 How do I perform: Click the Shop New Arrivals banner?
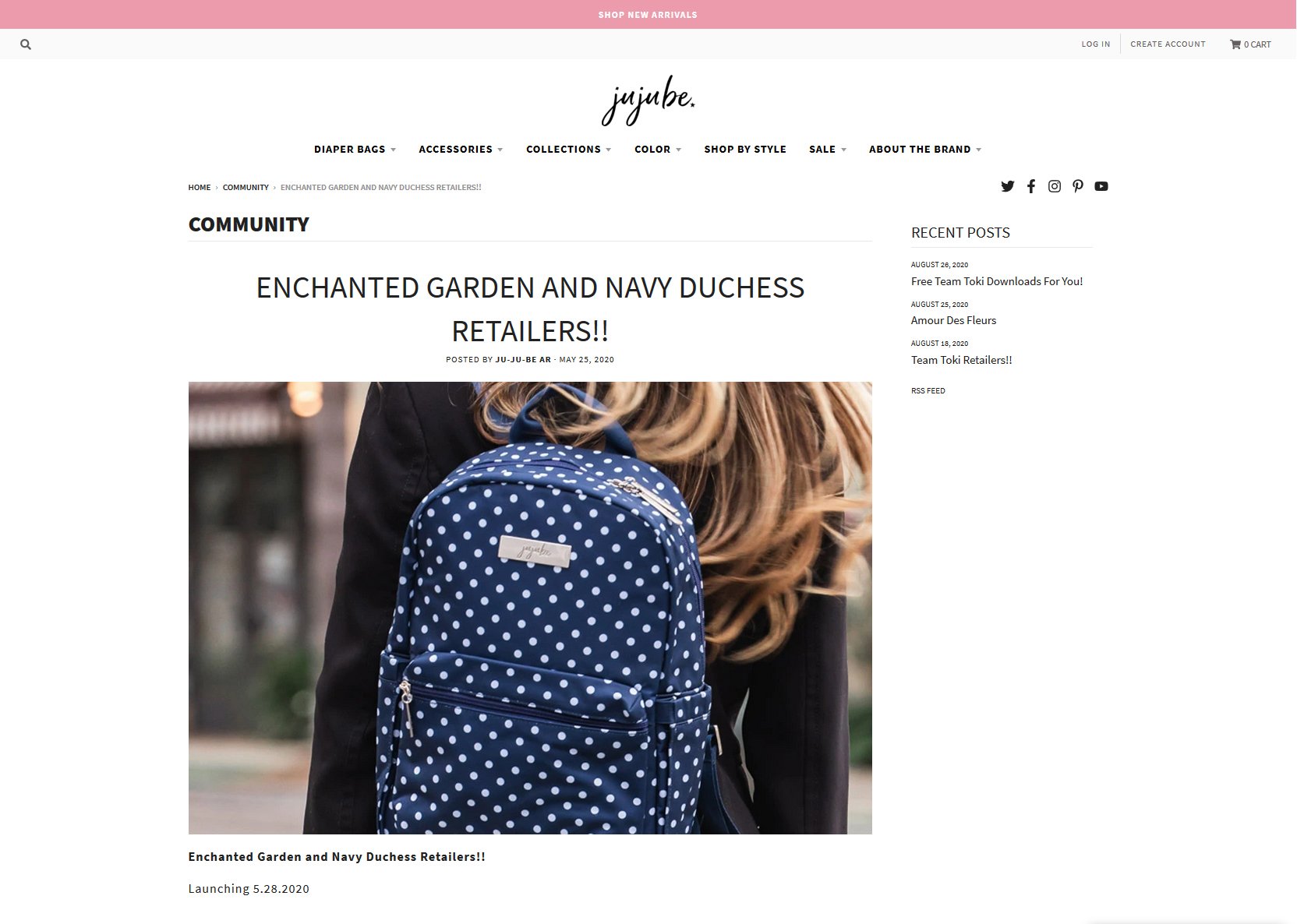point(648,15)
